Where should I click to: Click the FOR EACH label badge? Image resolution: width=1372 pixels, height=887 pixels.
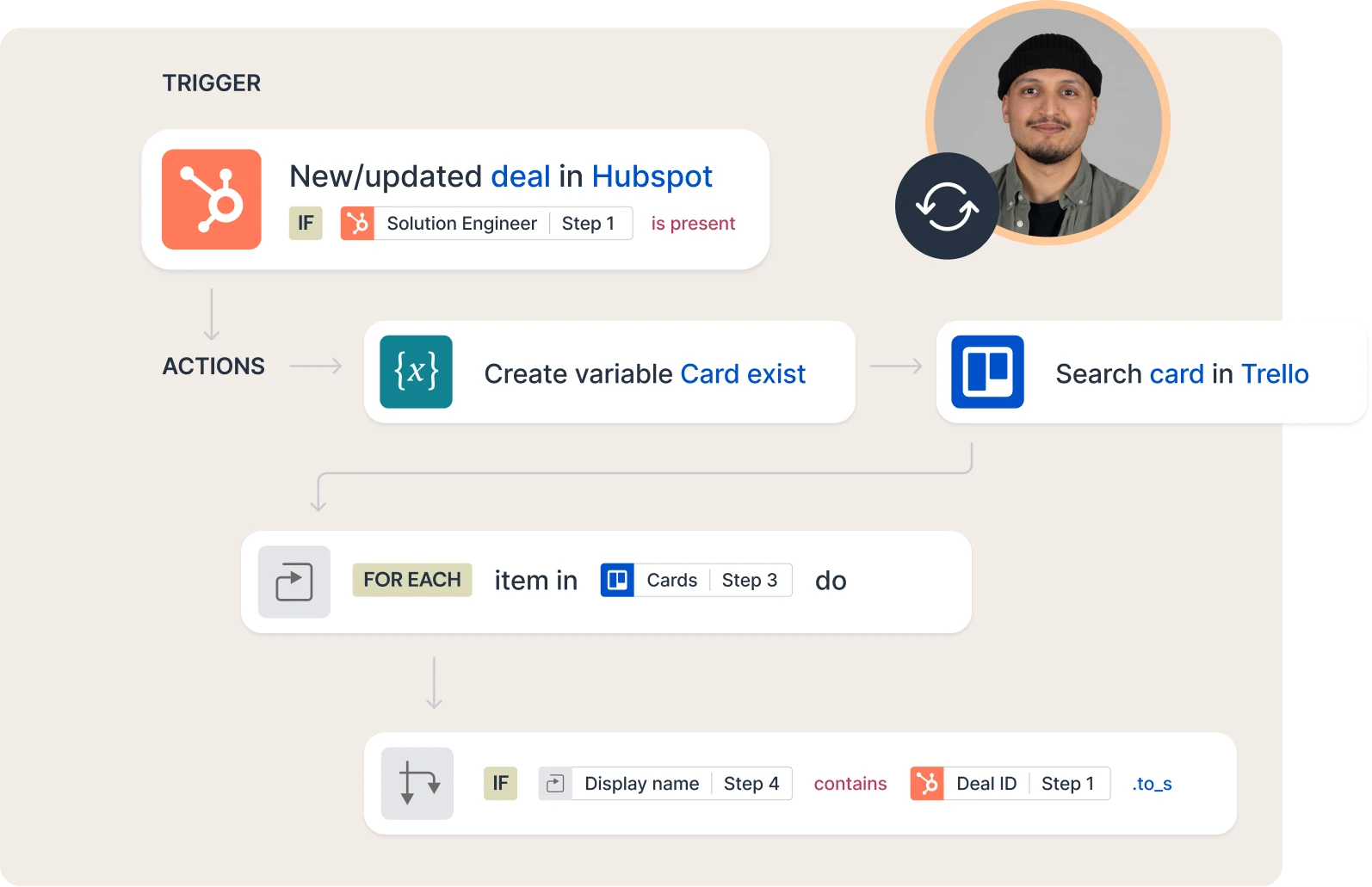click(412, 580)
